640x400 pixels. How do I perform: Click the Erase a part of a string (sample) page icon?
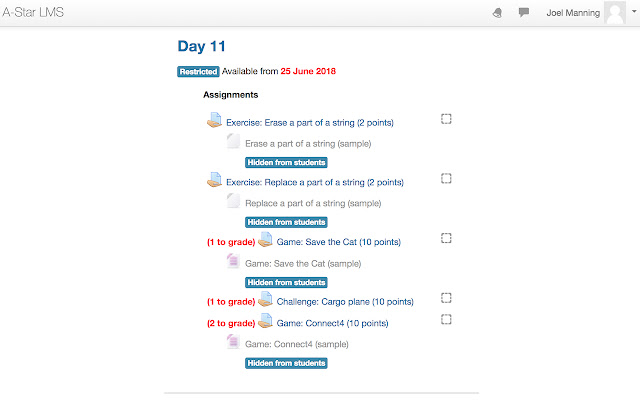point(233,142)
